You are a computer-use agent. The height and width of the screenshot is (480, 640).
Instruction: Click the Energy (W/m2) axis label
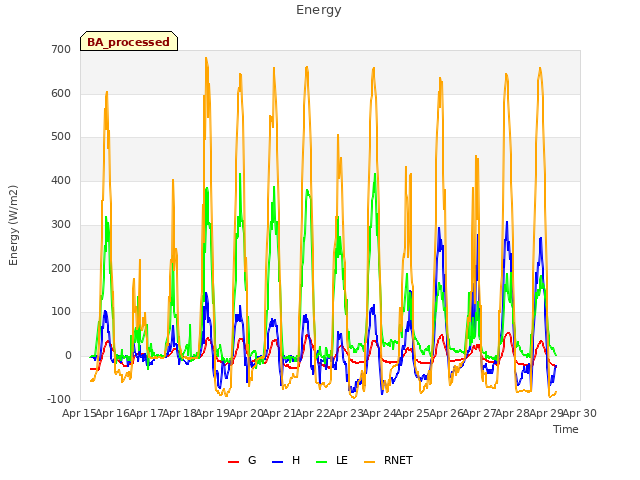[x=13, y=225]
